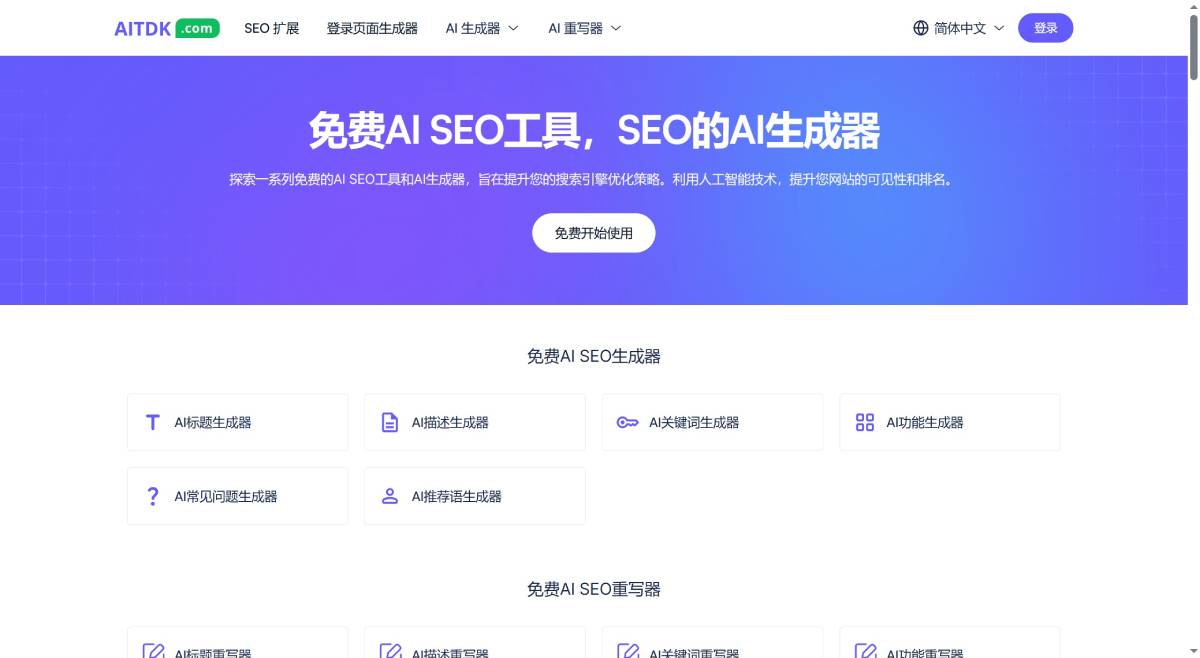The image size is (1200, 658).
Task: Click the edit icon for AI关键词重写器
Action: pyautogui.click(x=627, y=651)
